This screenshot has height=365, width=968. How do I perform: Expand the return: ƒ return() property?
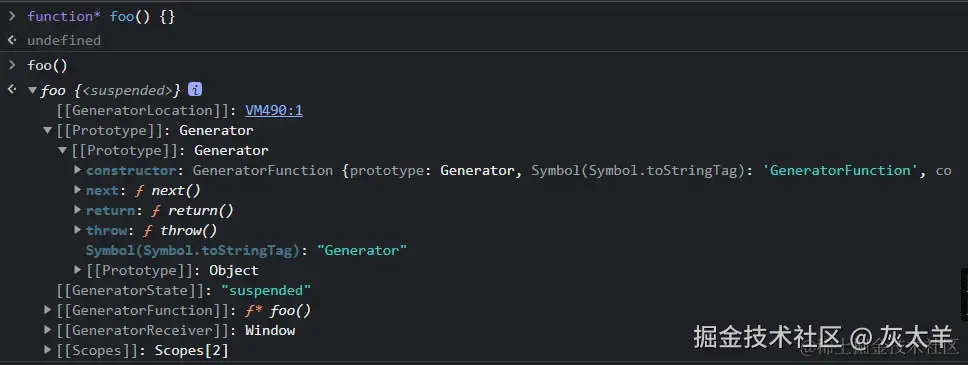77,210
